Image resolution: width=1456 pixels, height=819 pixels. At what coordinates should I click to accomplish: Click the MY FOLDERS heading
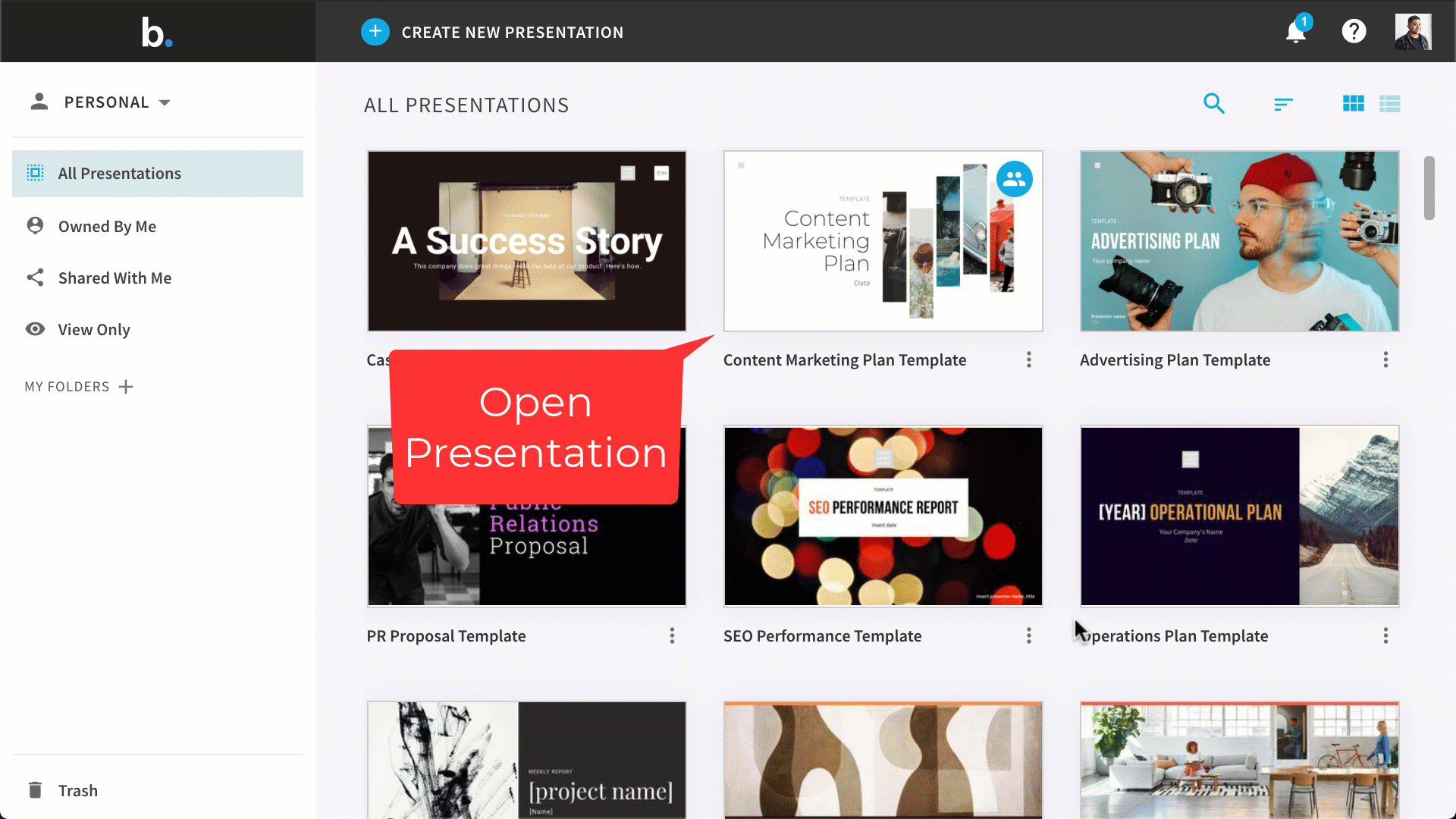click(67, 387)
